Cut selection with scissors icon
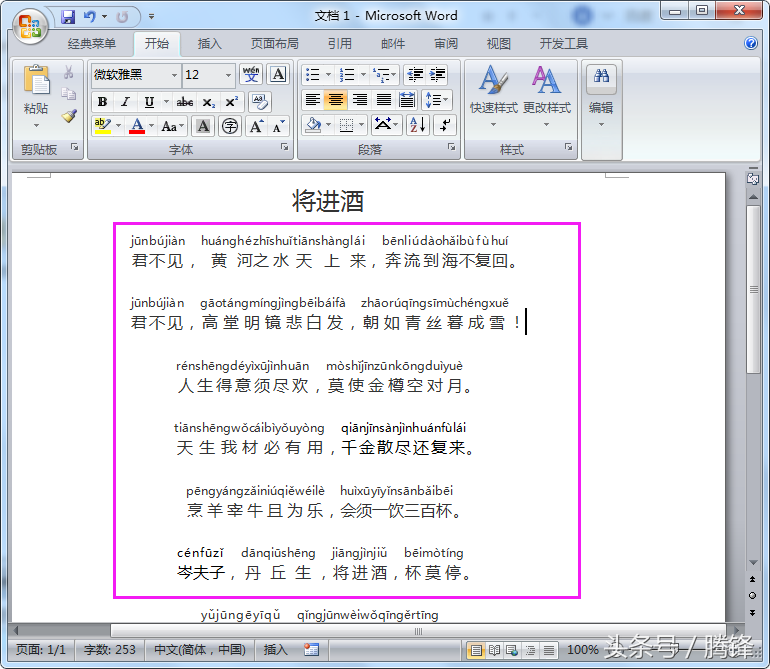The image size is (770, 669). click(x=69, y=73)
